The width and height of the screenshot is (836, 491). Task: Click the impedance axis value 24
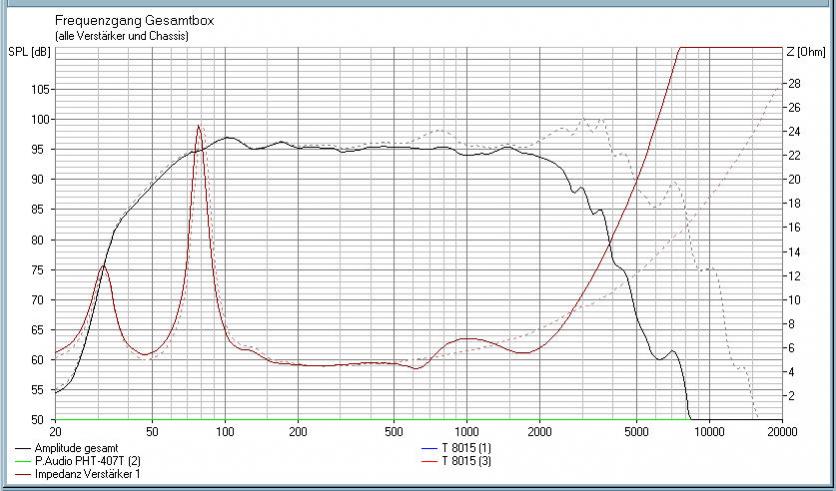[x=795, y=132]
